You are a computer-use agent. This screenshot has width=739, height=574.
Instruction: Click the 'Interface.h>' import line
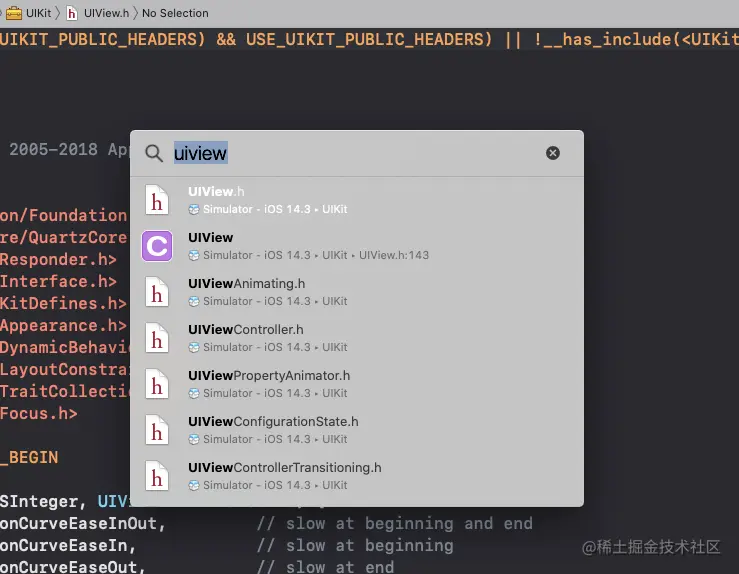58,281
